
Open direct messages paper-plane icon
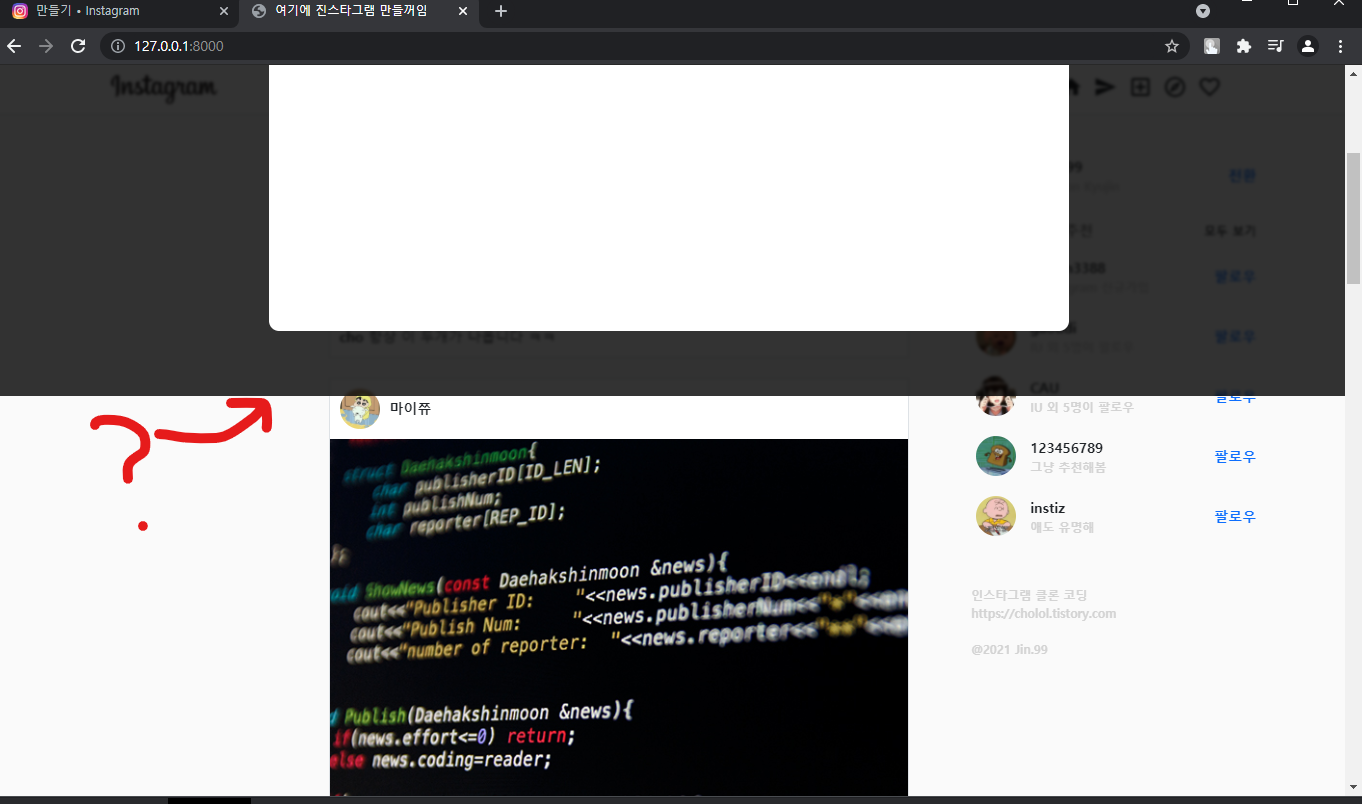click(x=1104, y=88)
